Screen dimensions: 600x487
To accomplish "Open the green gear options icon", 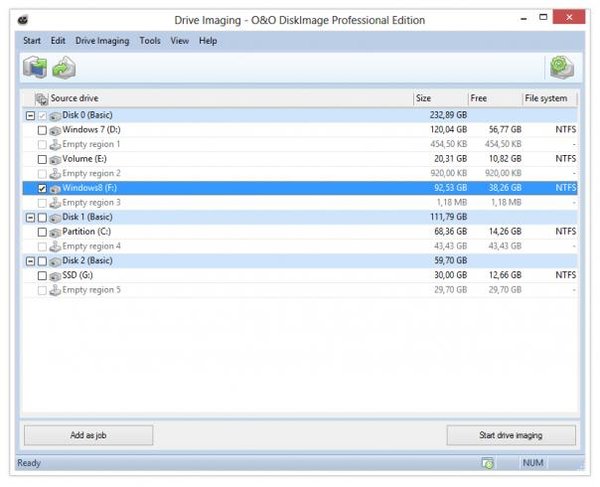I will pyautogui.click(x=561, y=68).
